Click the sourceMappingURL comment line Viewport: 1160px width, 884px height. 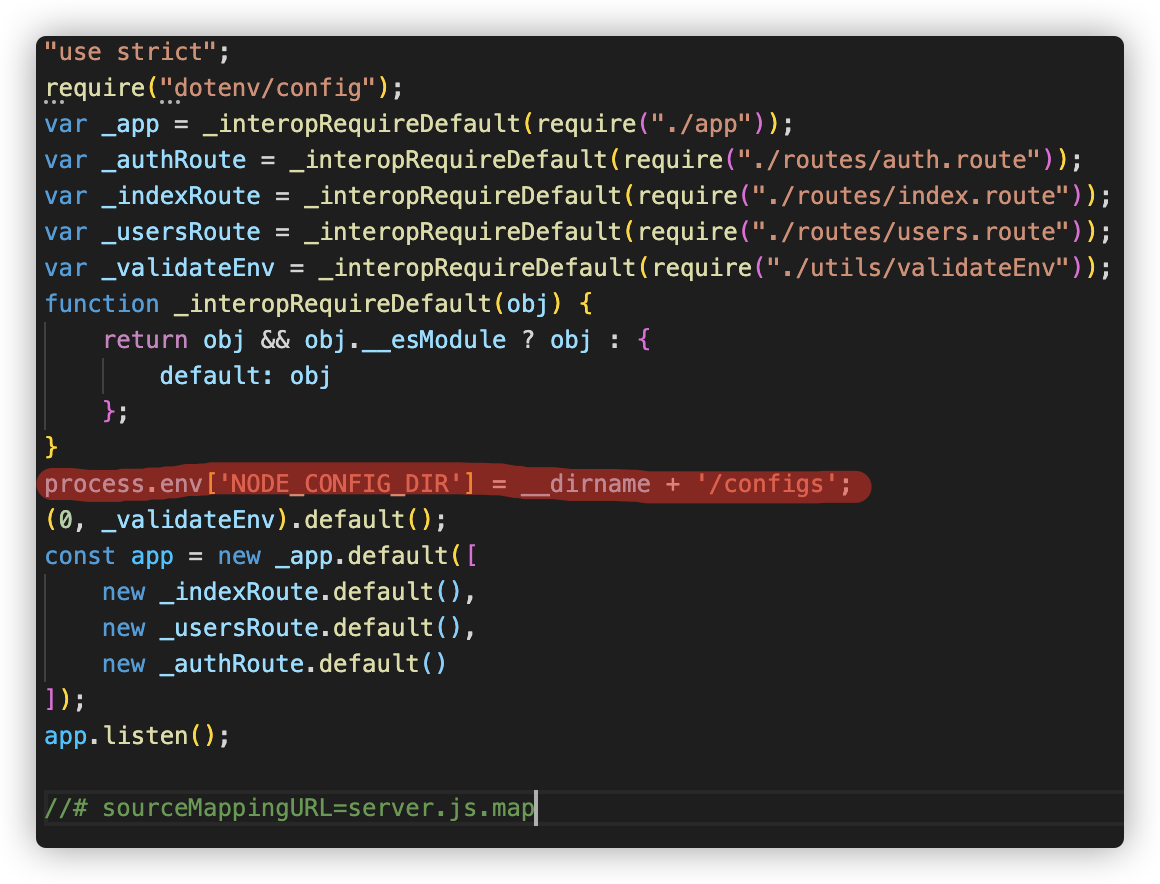(290, 809)
